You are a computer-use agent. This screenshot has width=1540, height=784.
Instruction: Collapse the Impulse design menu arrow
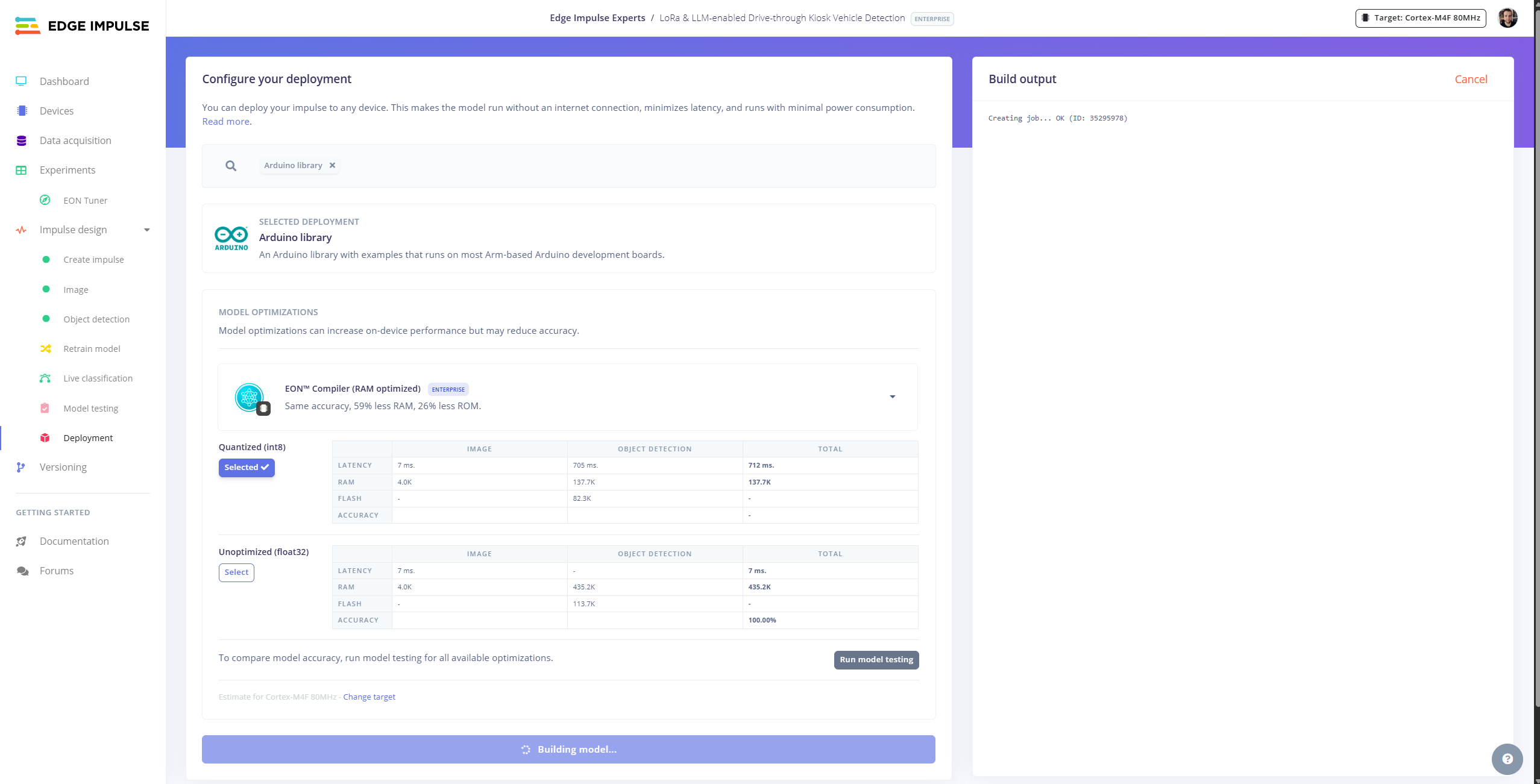146,230
